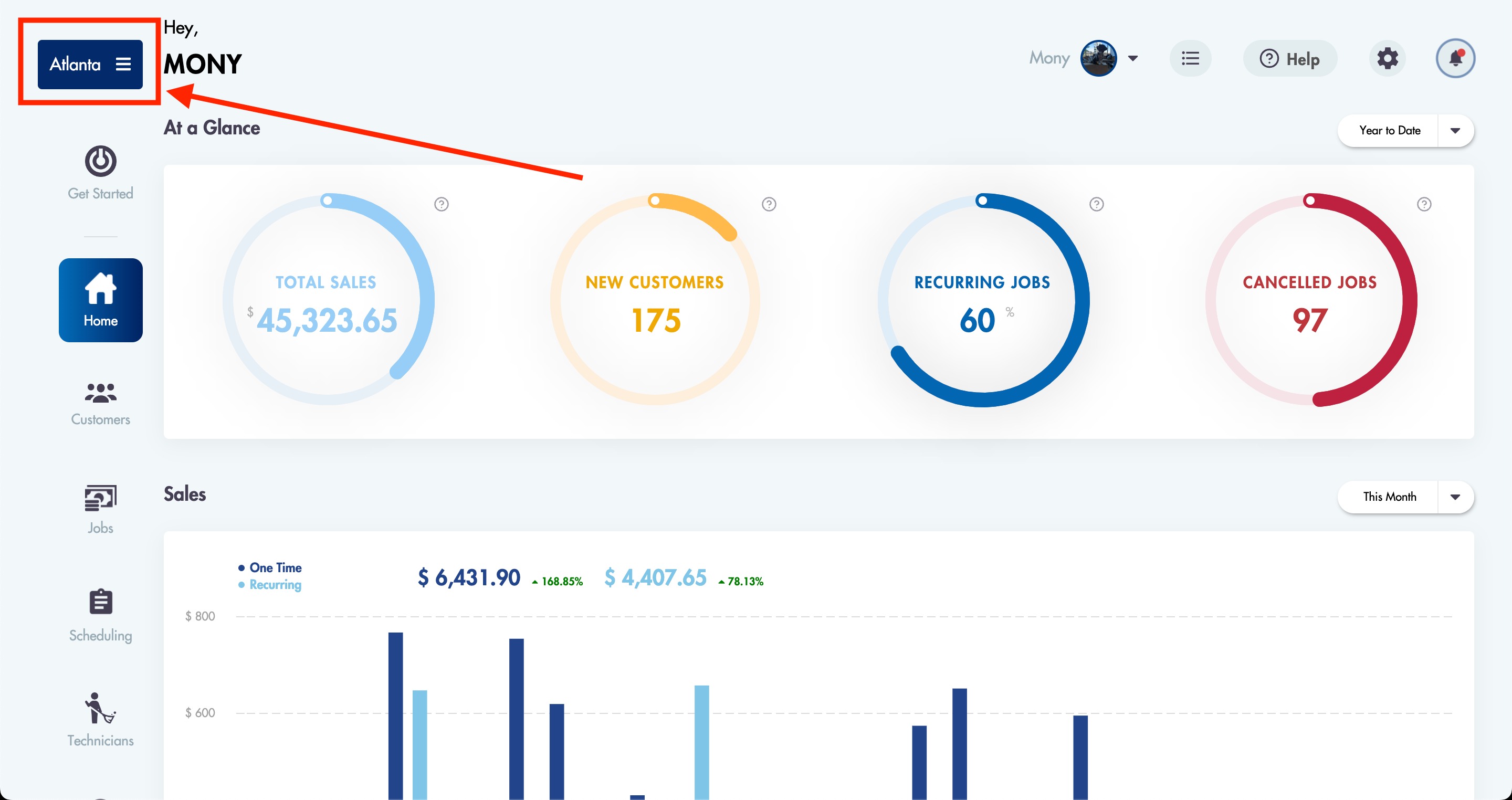This screenshot has height=800, width=1512.
Task: Click the This Month range button
Action: (1389, 497)
